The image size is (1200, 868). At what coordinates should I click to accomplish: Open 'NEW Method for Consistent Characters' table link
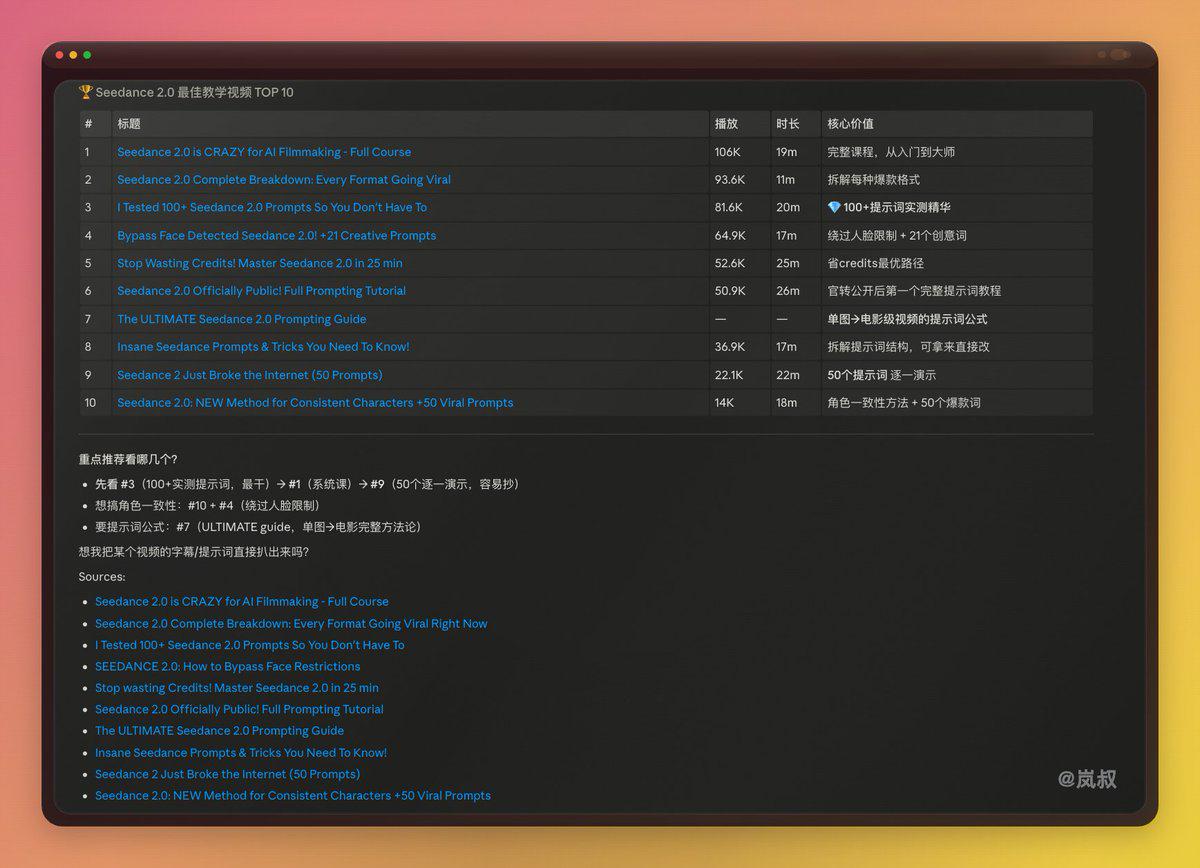(x=315, y=403)
